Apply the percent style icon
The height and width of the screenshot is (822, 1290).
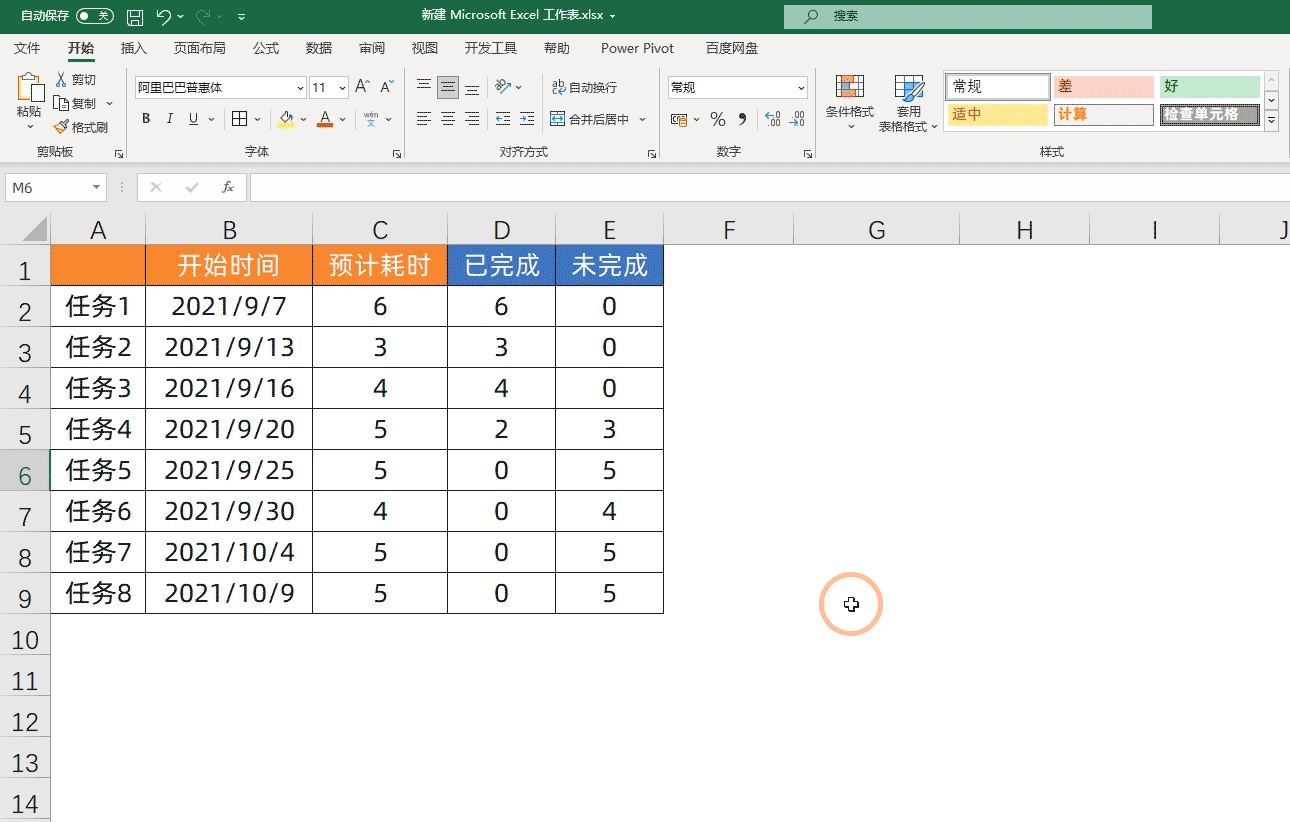point(717,119)
